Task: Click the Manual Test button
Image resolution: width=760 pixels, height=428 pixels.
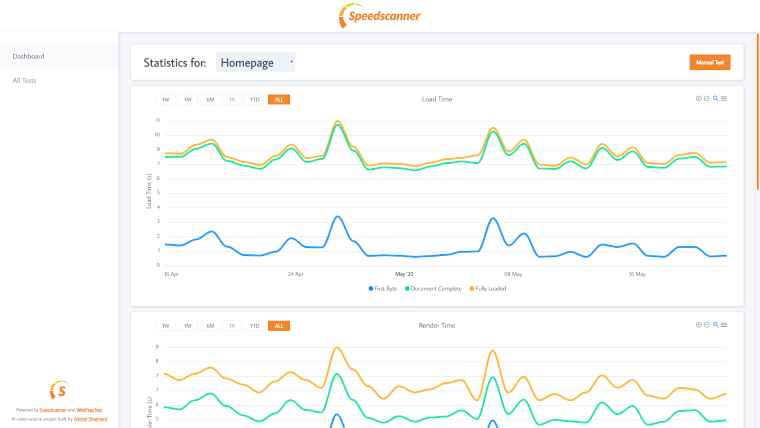Action: 710,62
